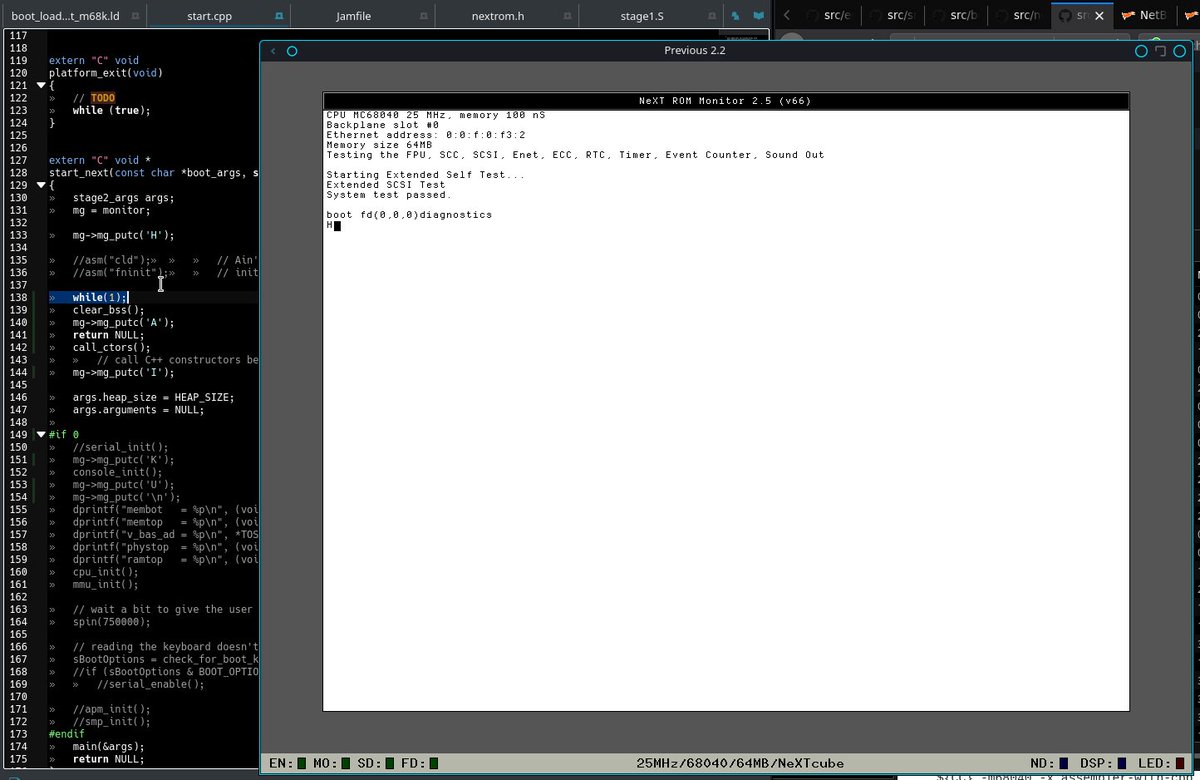Click the FD floppy drive status indicator
Screen dimensions: 1200x780
coord(432,763)
